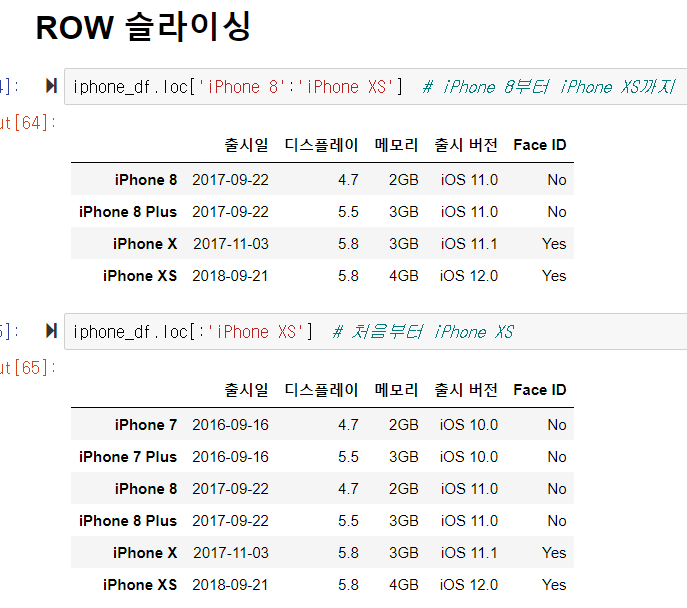Screen dimensions: 687x608
Task: Click iOS 10.0 in iPhone 7 row
Action: pos(469,424)
